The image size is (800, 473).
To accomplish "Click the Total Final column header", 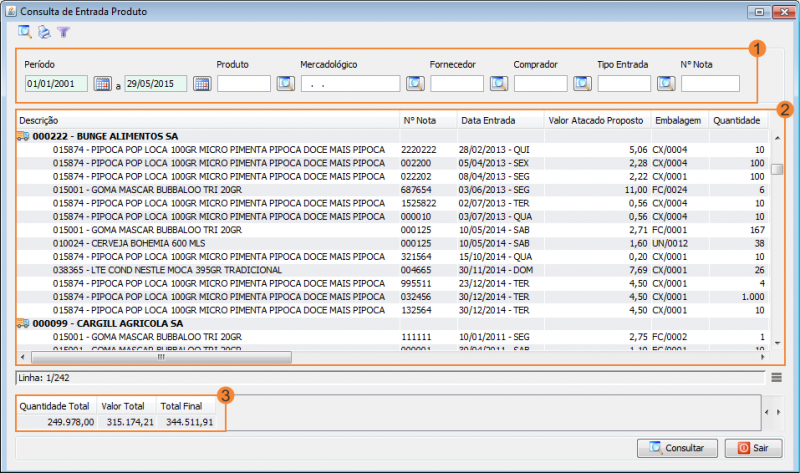I will click(186, 406).
